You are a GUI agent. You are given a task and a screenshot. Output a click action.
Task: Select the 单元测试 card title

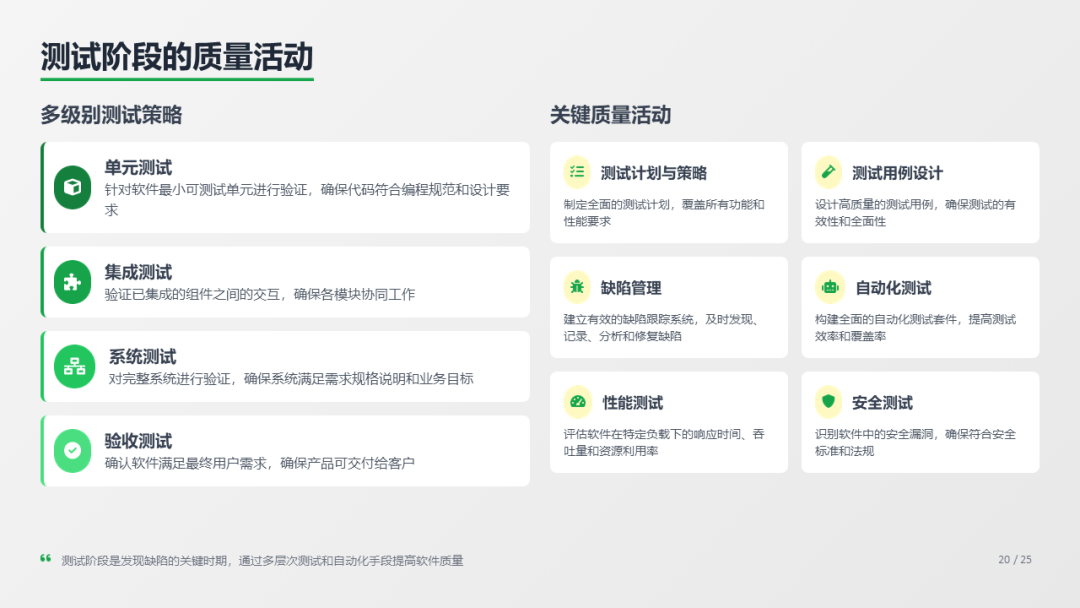(x=138, y=168)
